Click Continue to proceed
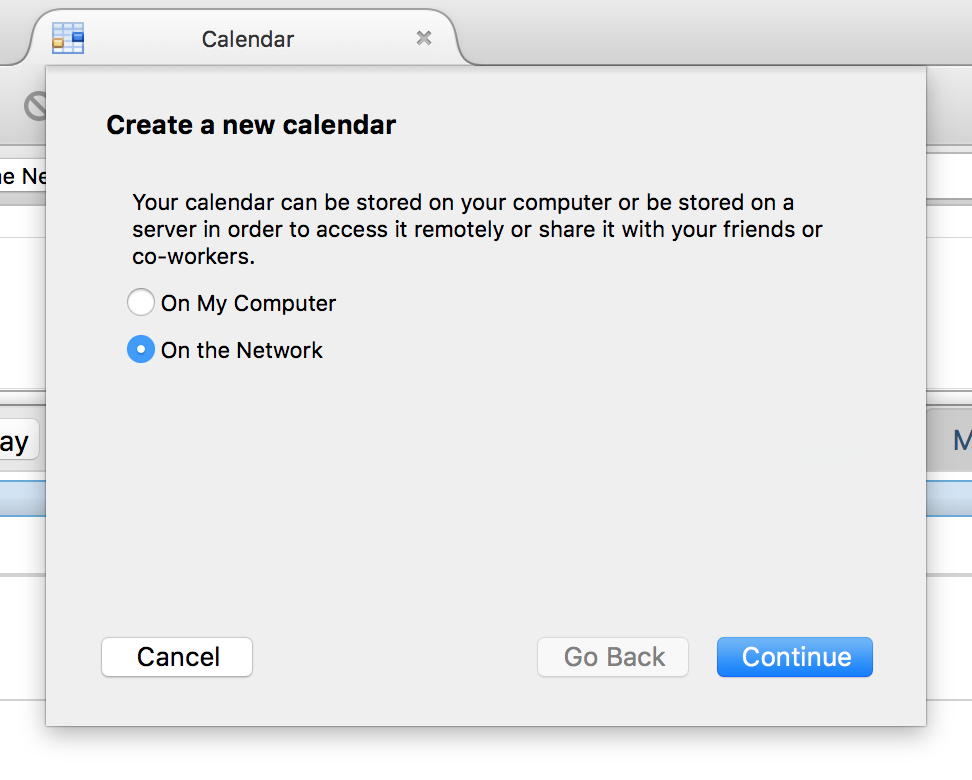Screen dimensions: 972x780 795,657
